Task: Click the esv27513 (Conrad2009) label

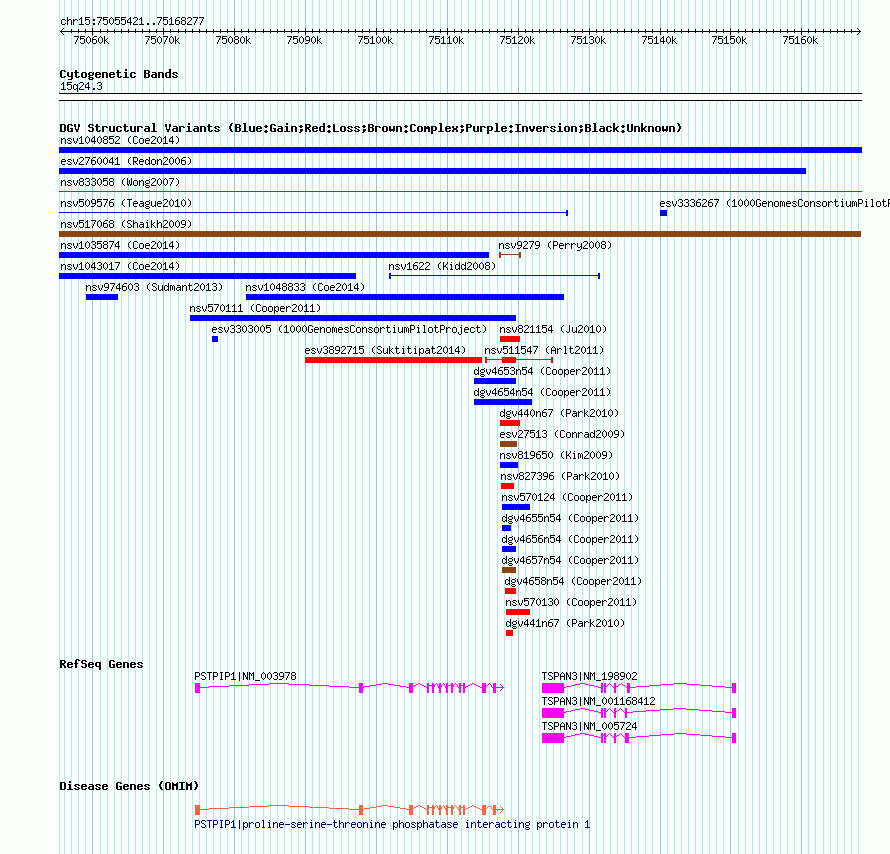Action: click(562, 434)
